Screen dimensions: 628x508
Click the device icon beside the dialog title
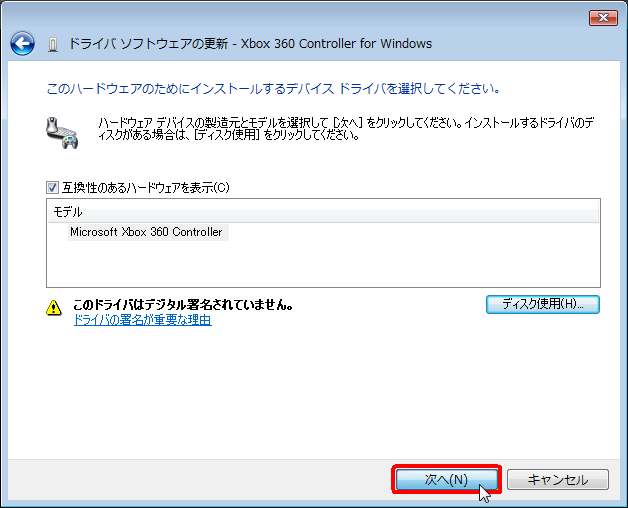tap(52, 44)
